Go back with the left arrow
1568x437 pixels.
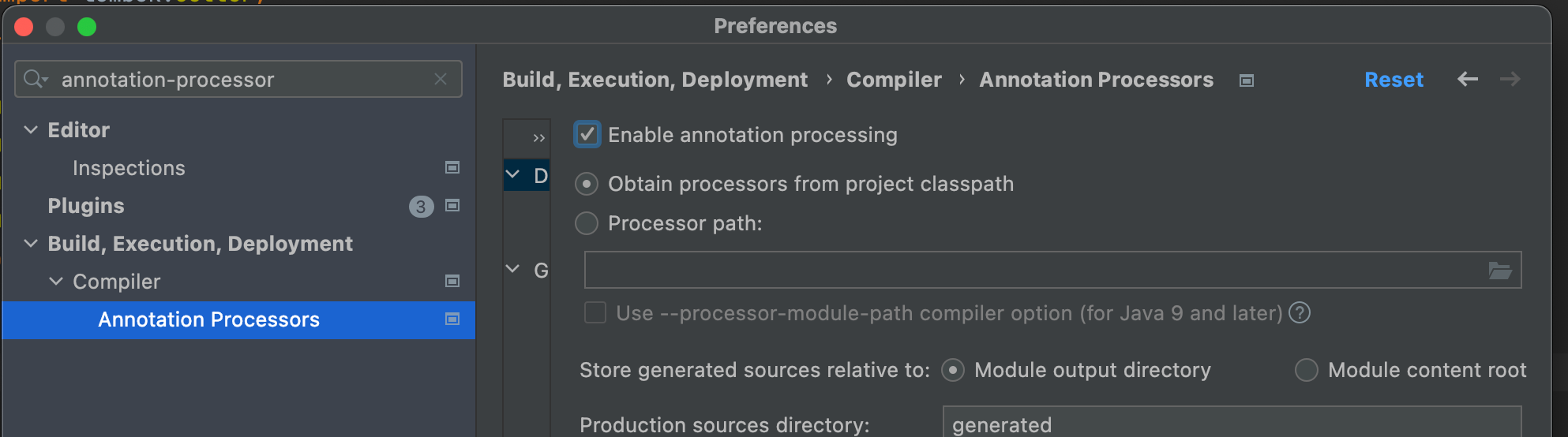(1468, 79)
